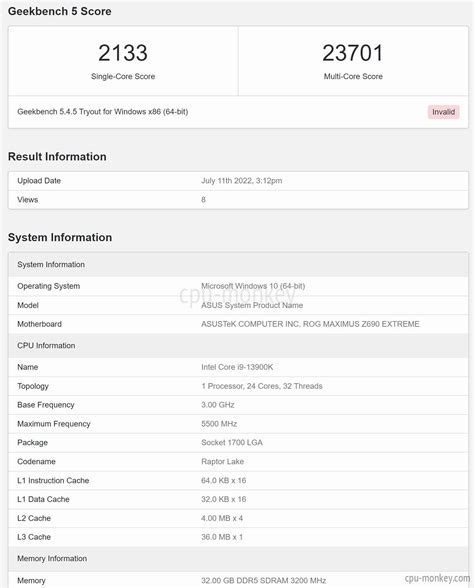Click the L1 Data Cache label

point(44,499)
